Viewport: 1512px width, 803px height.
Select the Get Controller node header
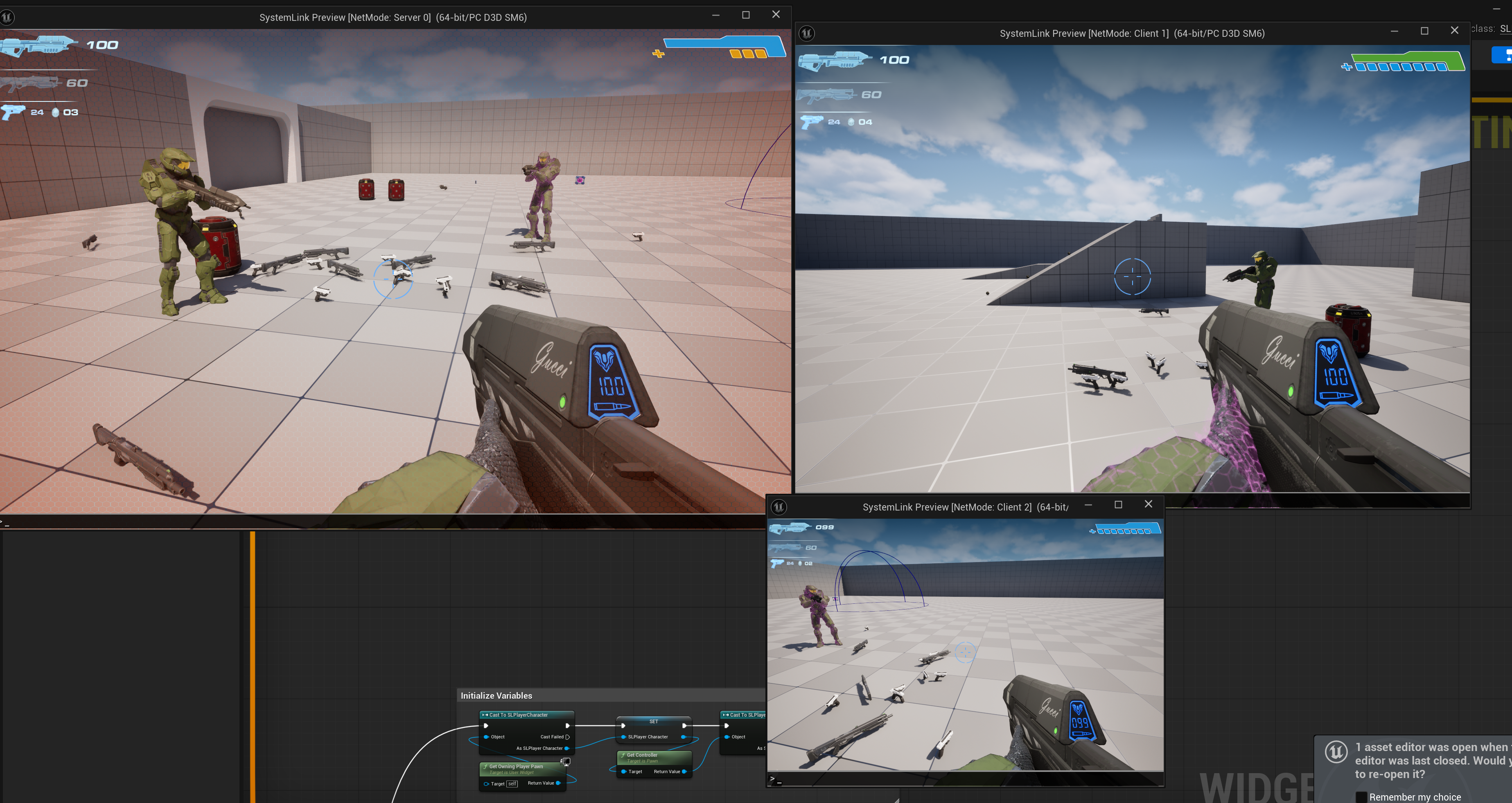654,757
